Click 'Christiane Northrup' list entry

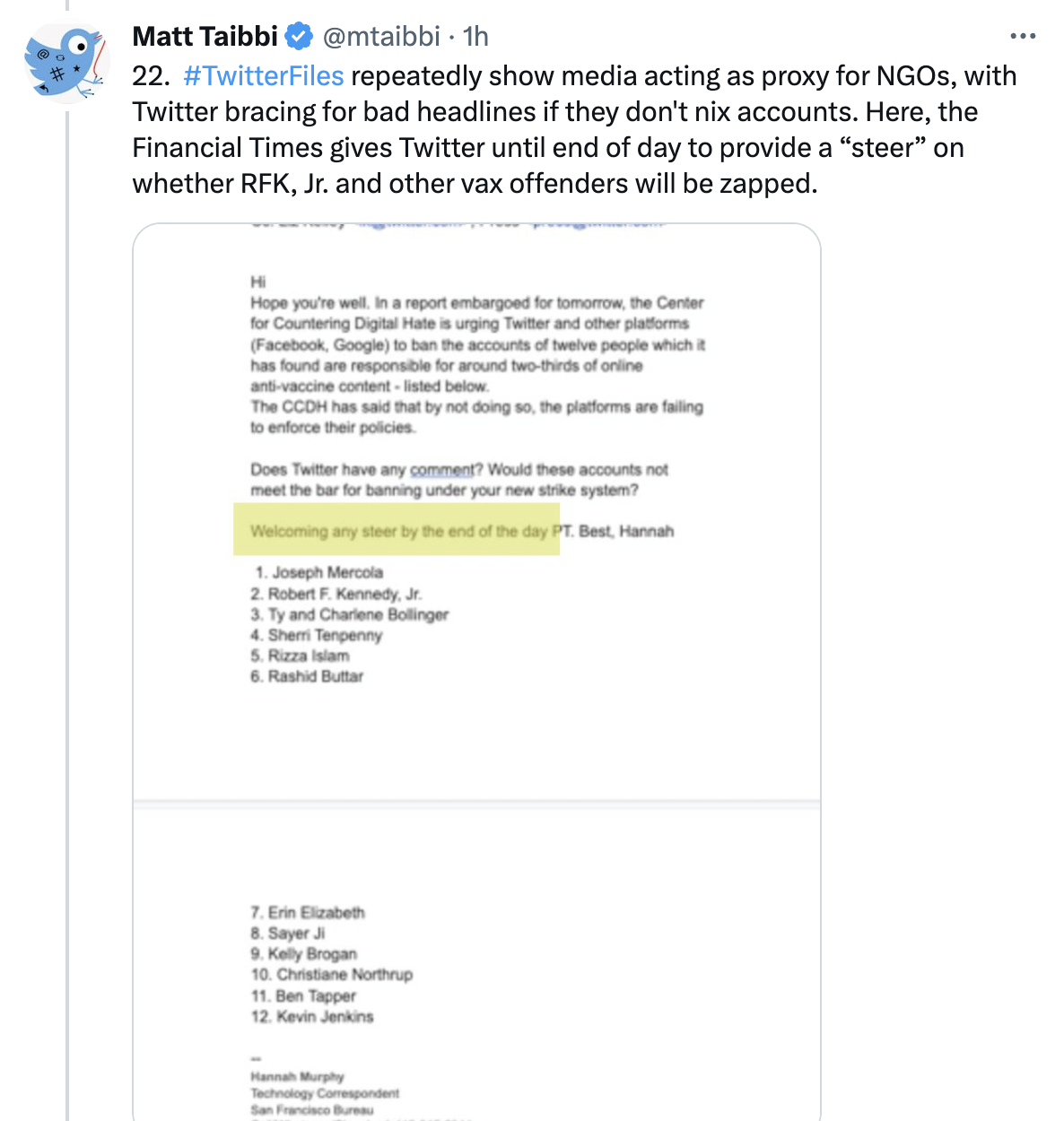click(332, 974)
